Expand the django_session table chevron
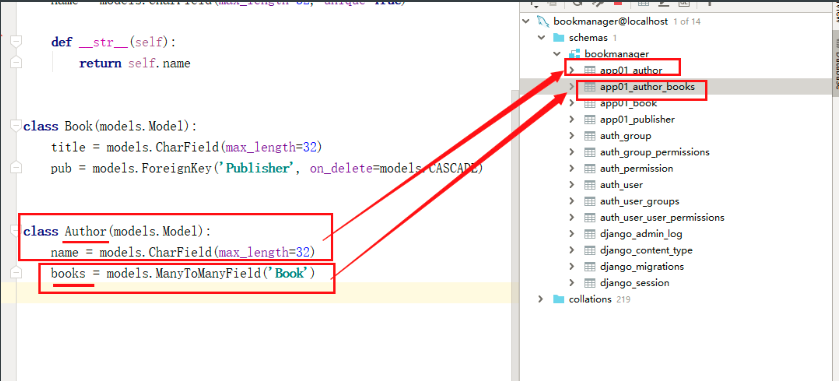 pos(572,283)
